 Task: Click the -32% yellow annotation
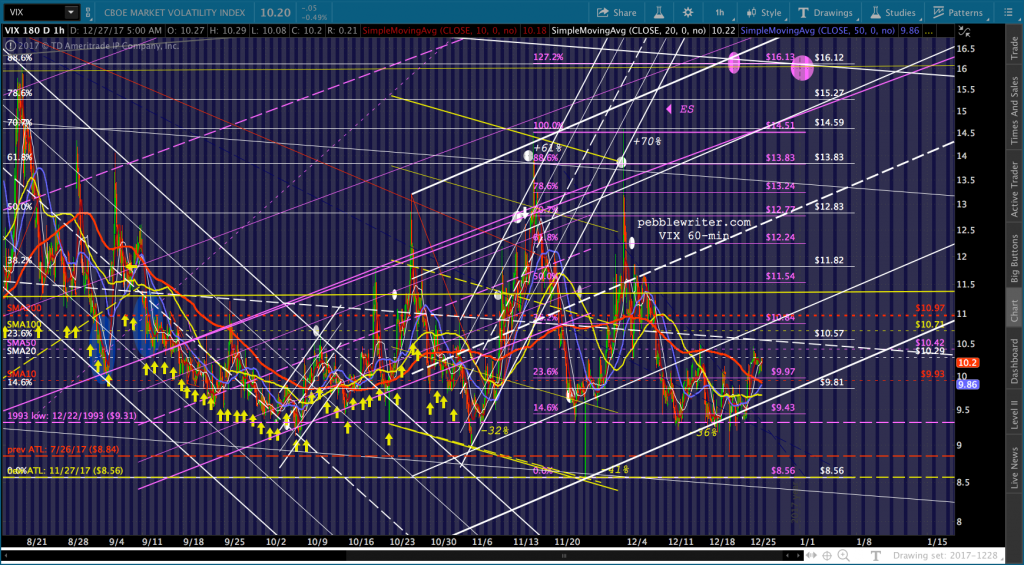(496, 430)
